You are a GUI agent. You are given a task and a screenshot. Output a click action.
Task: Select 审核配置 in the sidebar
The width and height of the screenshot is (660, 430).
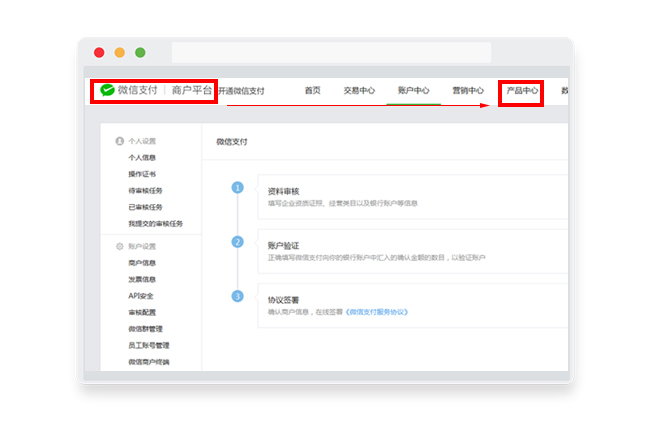click(142, 312)
